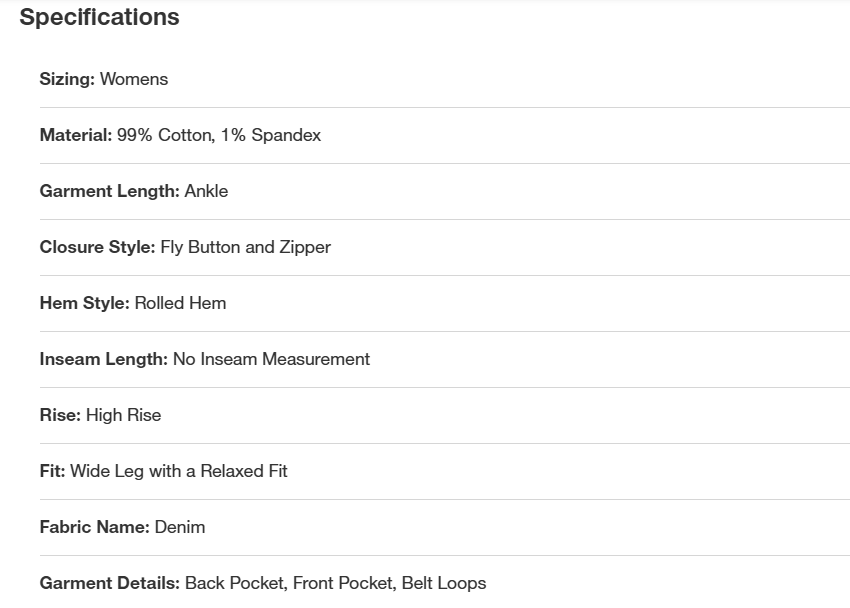Click the Specifications heading
This screenshot has width=850, height=608.
tap(99, 17)
